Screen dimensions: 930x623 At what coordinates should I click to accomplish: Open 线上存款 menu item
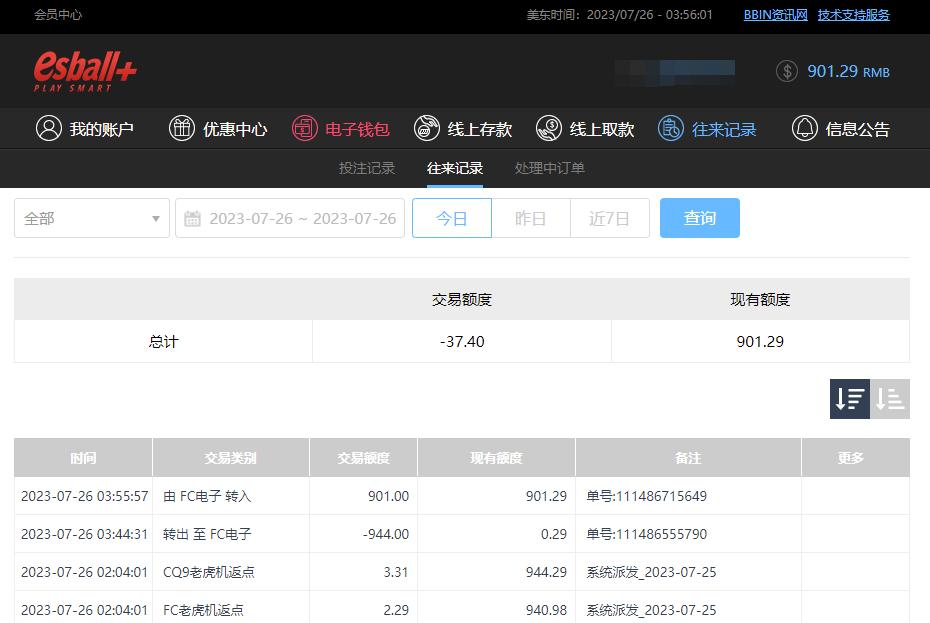[463, 129]
